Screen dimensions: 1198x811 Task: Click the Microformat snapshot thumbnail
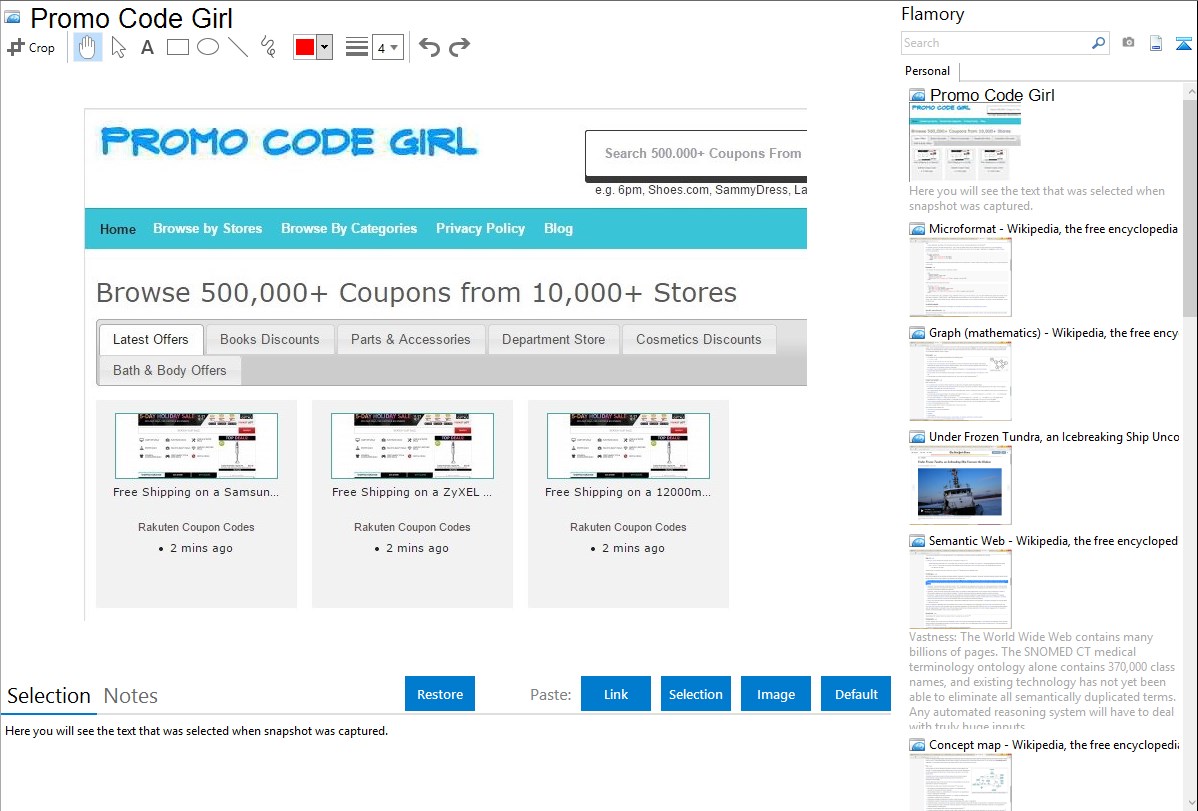960,277
